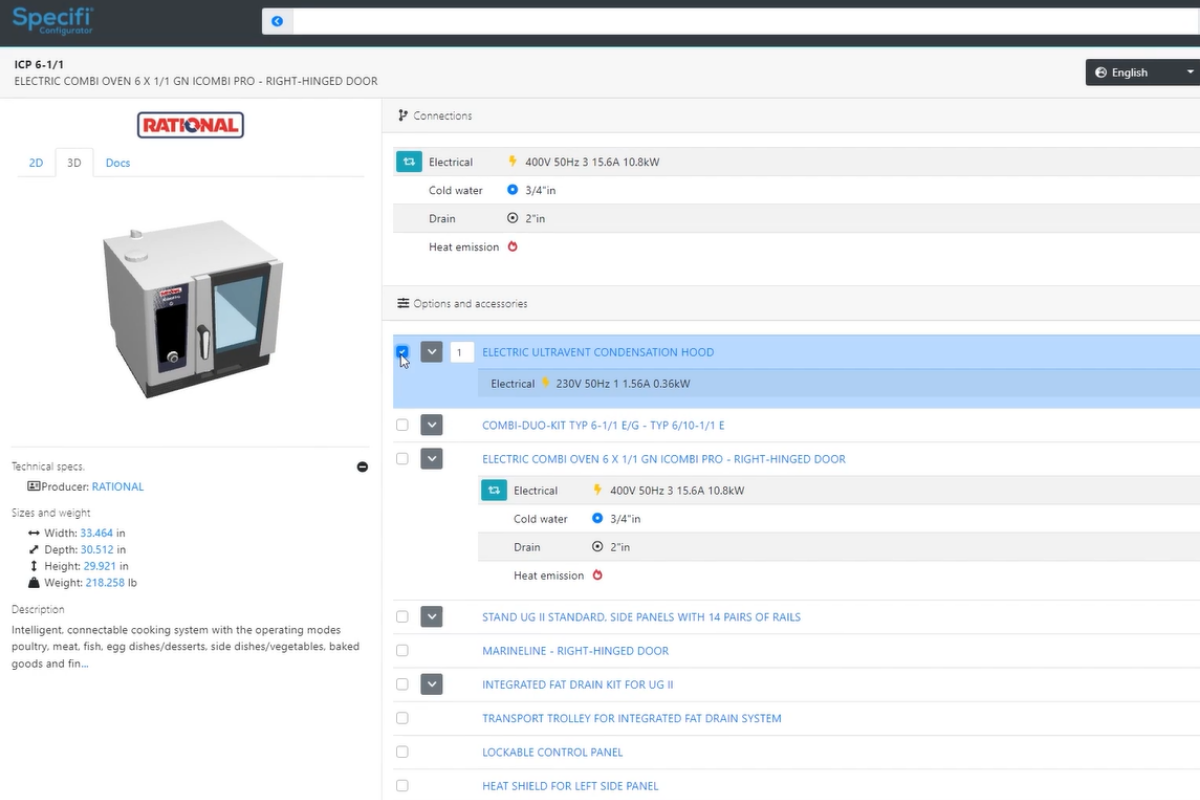Click the top Drain circle icon
The height and width of the screenshot is (800, 1200).
[512, 218]
